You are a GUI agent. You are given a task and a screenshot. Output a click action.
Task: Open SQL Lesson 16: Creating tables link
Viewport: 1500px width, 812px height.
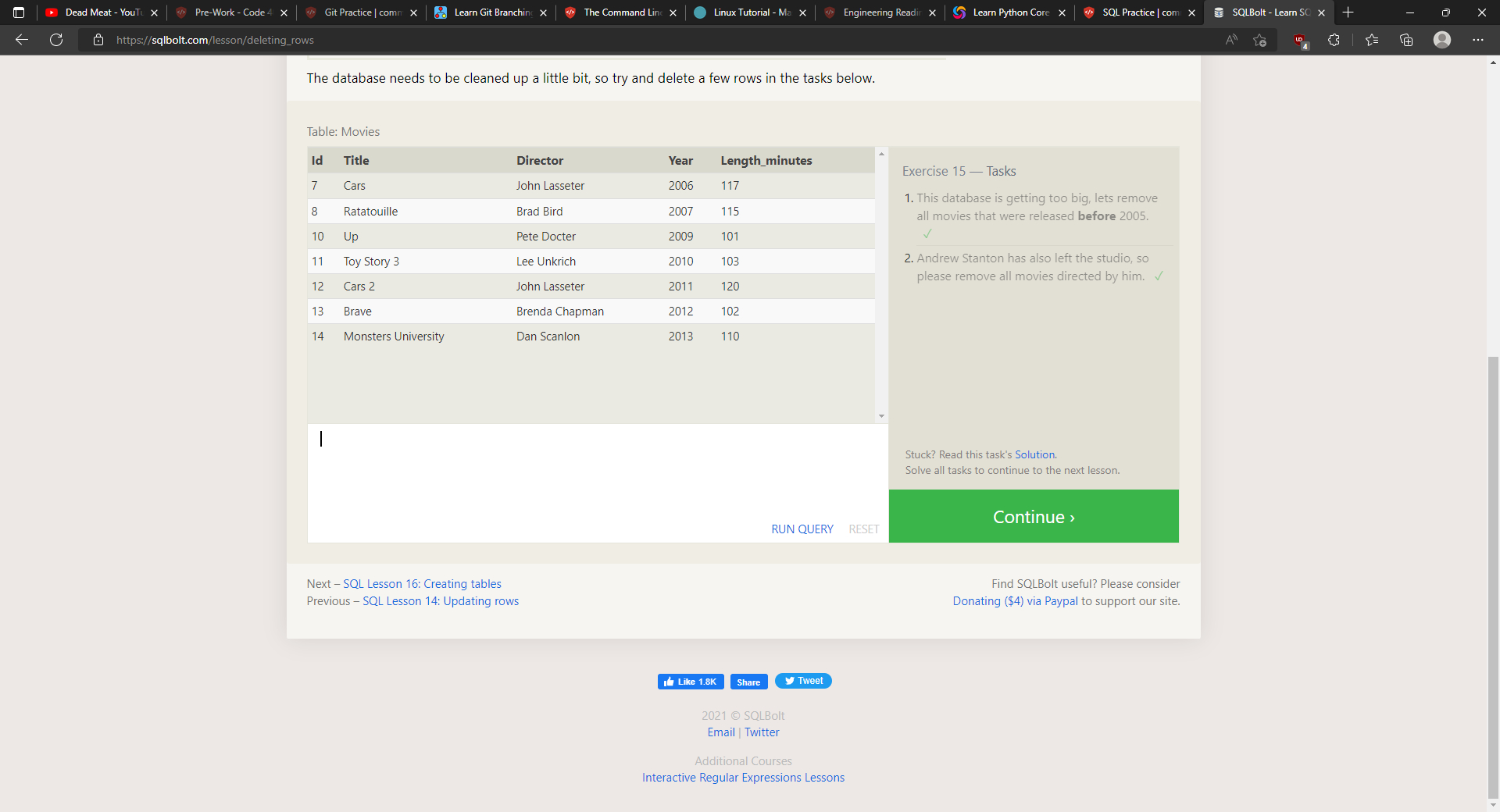point(422,584)
